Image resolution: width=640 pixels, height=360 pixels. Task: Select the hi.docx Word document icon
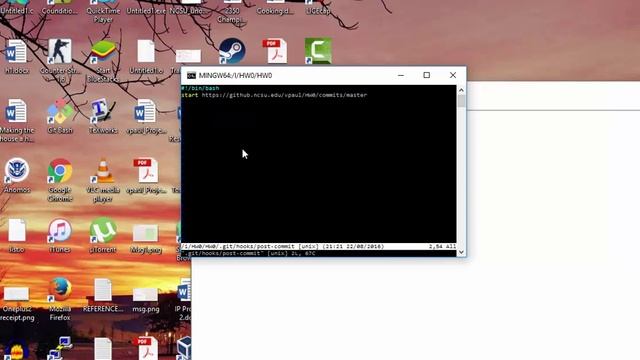click(x=16, y=52)
